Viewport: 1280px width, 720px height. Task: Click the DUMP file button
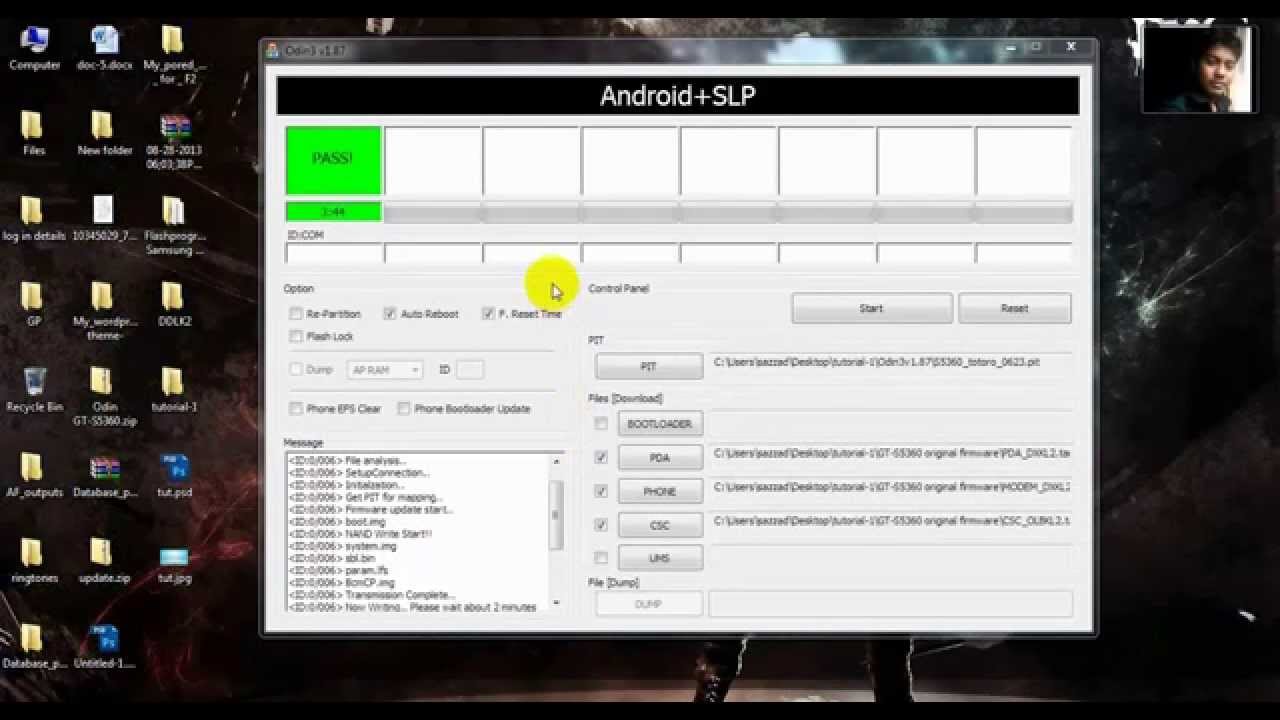tap(649, 604)
